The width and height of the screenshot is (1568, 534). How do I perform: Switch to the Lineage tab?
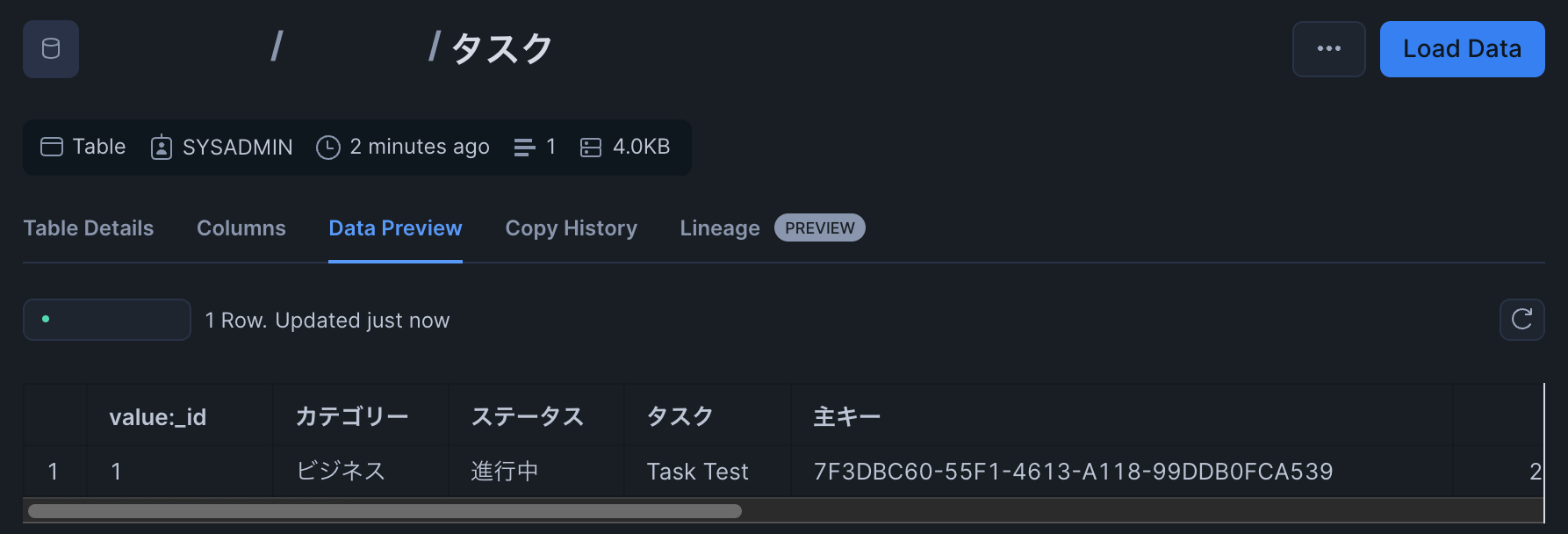[720, 228]
